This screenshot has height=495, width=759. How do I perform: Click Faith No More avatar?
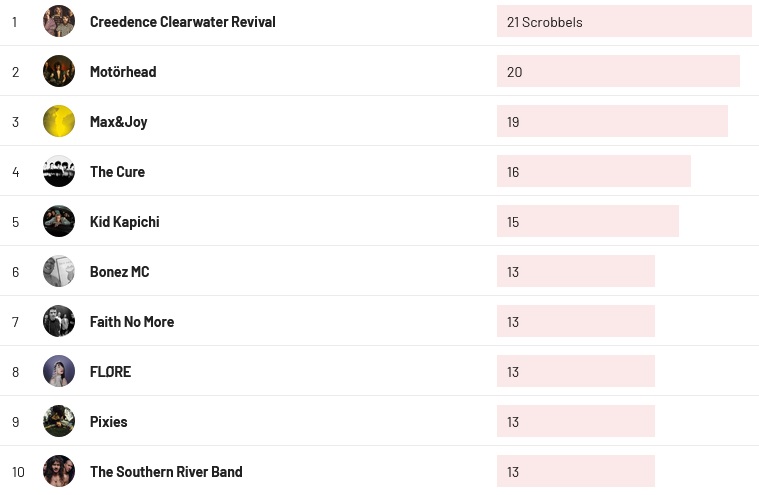(59, 321)
